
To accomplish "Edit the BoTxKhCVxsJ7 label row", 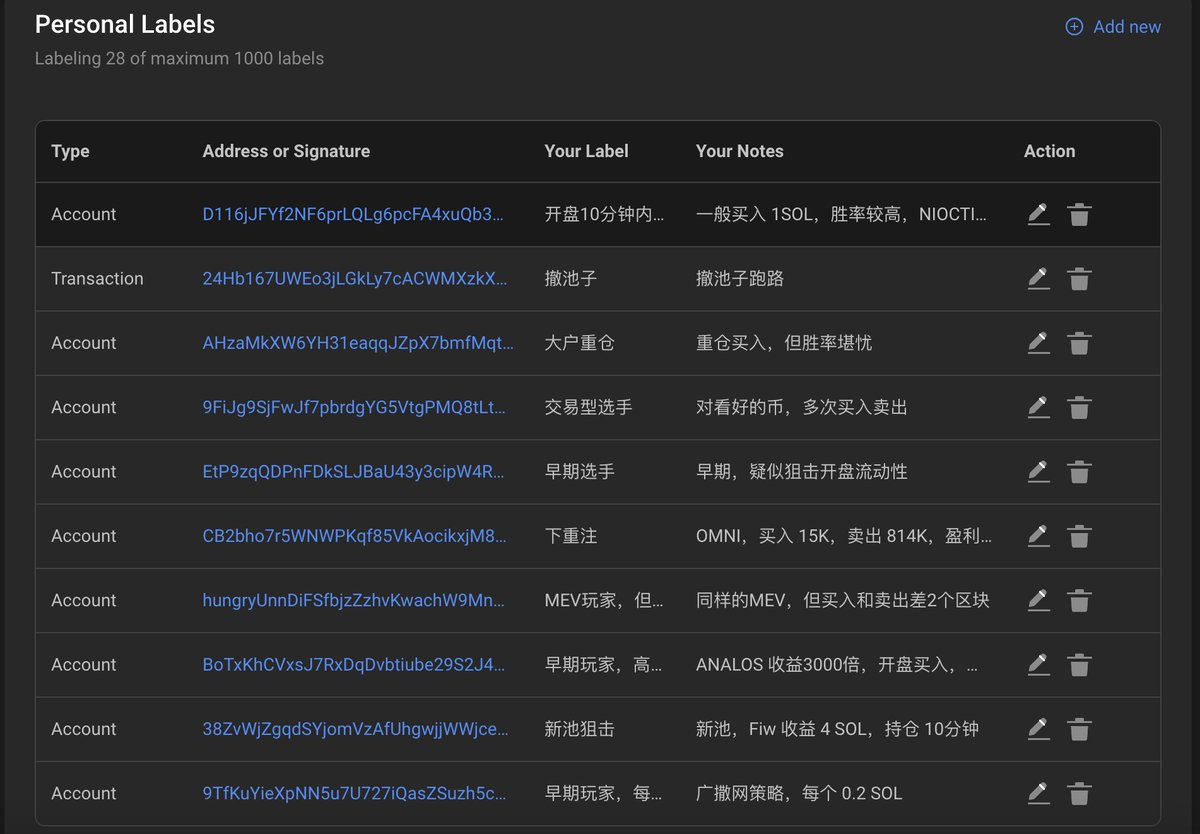I will [1038, 664].
